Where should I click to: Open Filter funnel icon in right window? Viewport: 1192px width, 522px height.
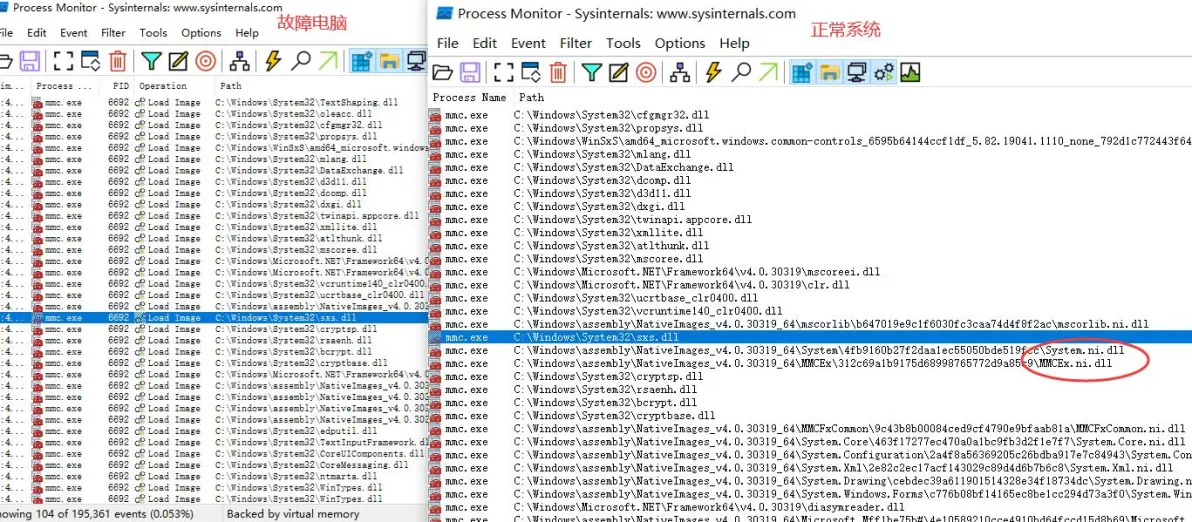point(592,72)
